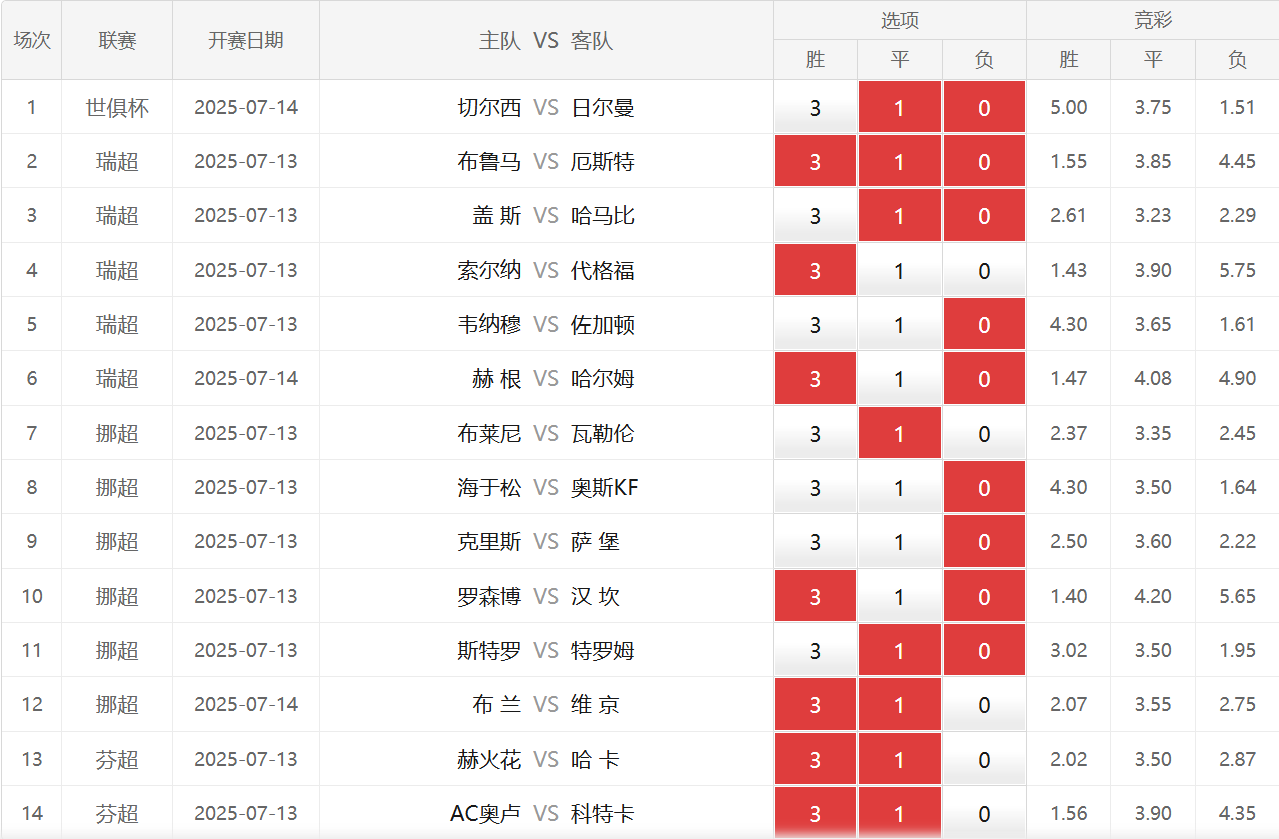Click odds 1.64 for 海于松 match
The image size is (1279, 839).
(1237, 487)
